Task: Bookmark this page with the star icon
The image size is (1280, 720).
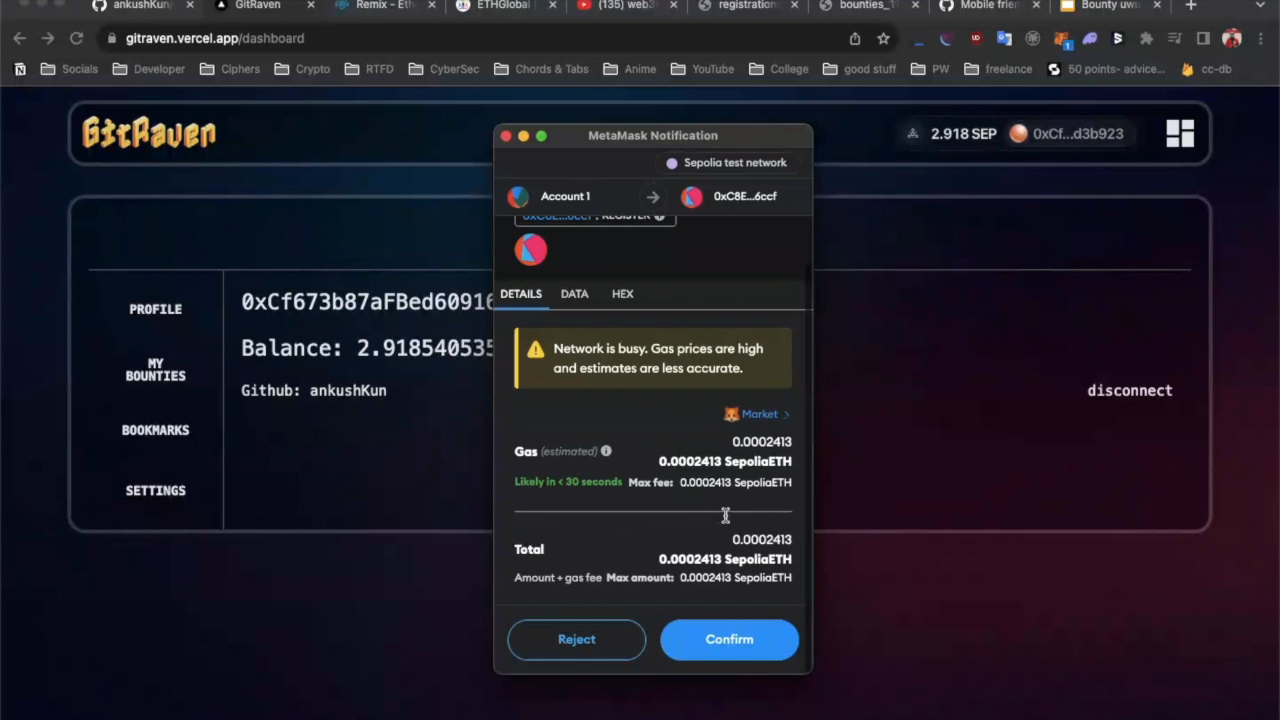Action: [883, 38]
